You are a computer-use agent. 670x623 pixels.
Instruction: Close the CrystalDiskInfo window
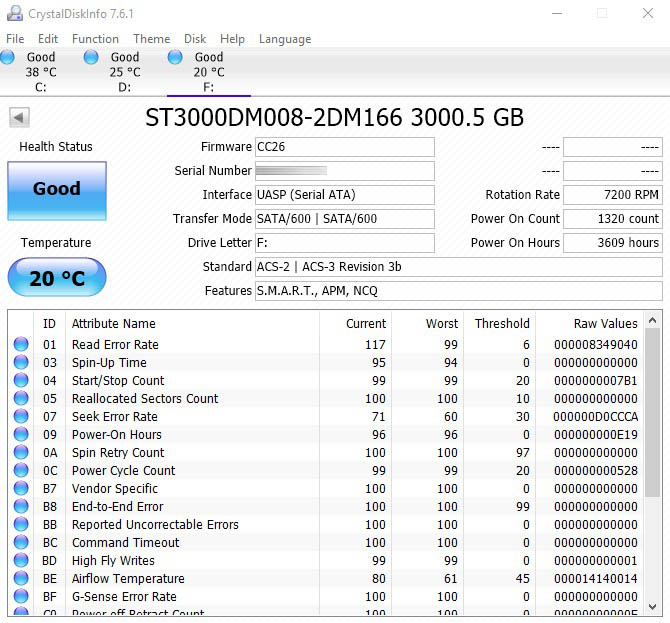(648, 14)
